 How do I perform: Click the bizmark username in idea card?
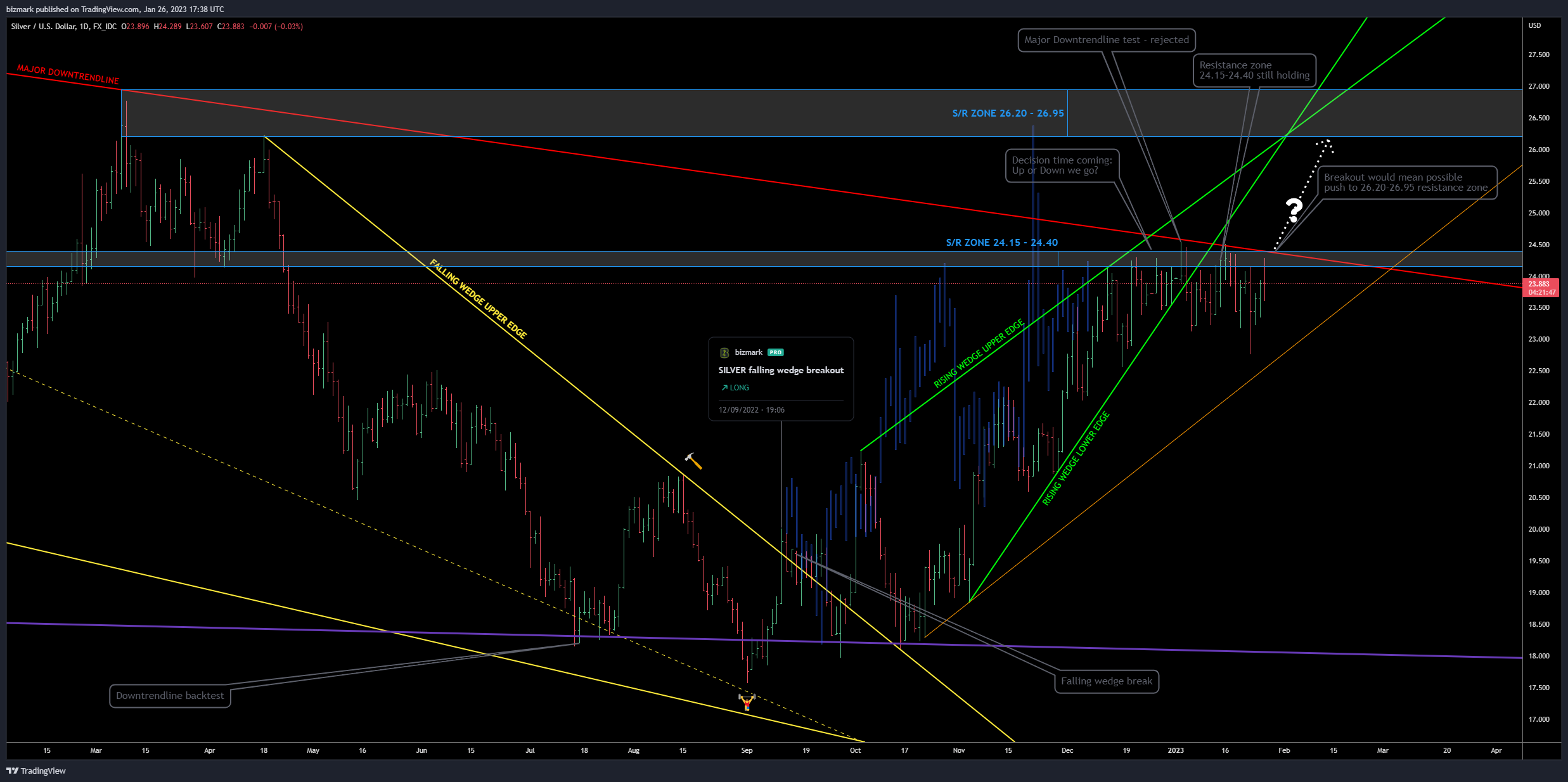coord(749,352)
